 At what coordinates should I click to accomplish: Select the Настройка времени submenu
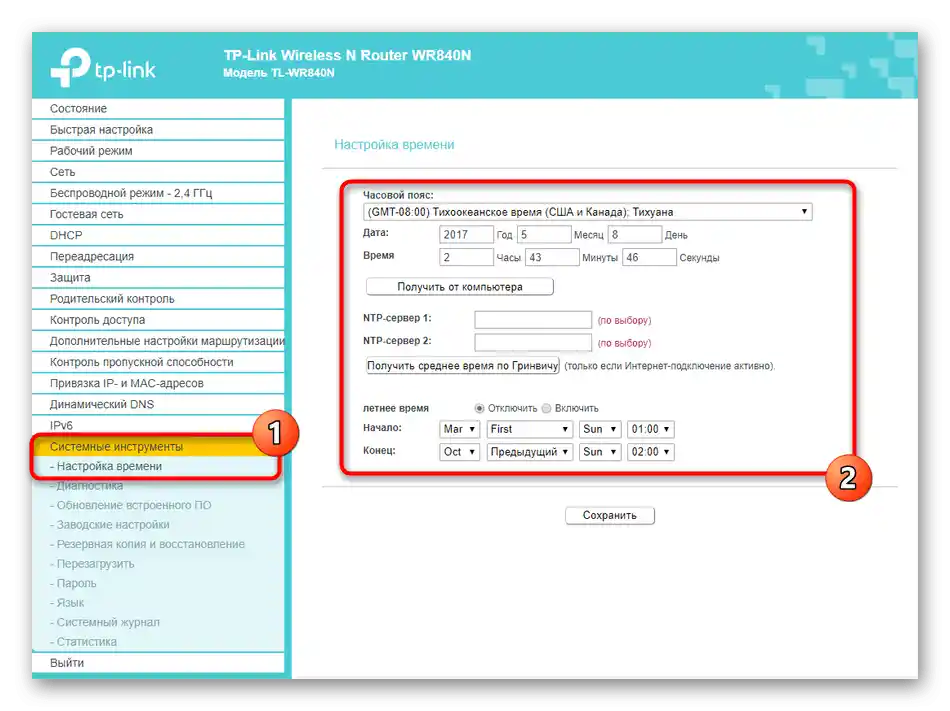coord(109,466)
